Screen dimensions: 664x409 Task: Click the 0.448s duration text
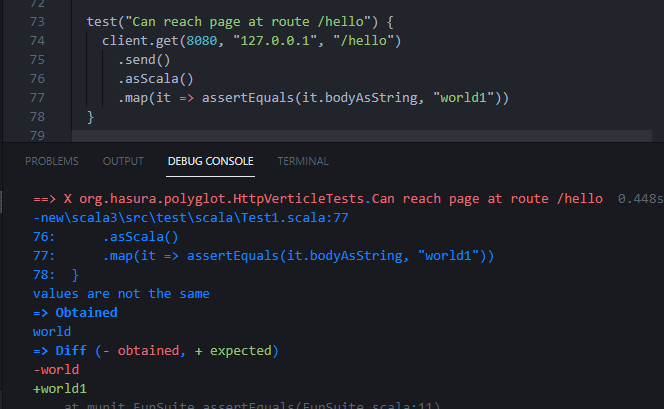pyautogui.click(x=640, y=199)
